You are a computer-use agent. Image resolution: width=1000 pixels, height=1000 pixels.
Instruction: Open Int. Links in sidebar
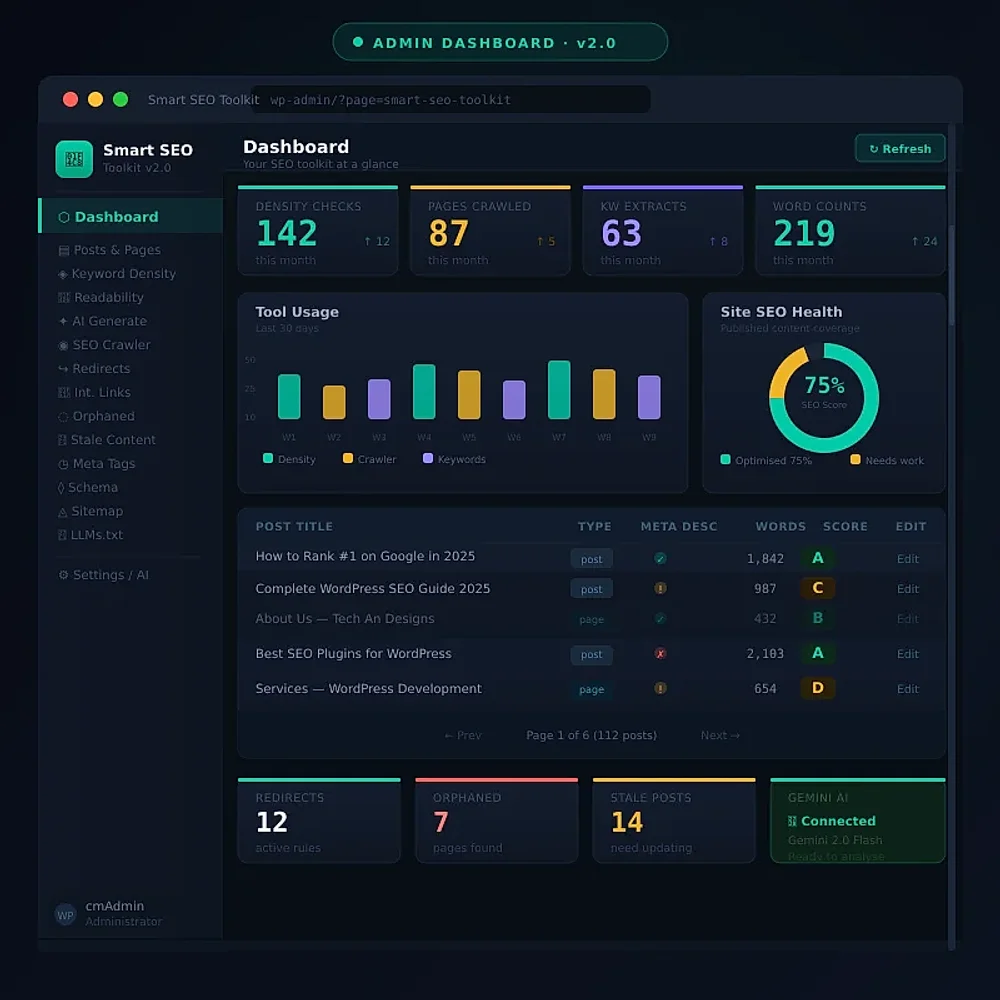(x=94, y=392)
